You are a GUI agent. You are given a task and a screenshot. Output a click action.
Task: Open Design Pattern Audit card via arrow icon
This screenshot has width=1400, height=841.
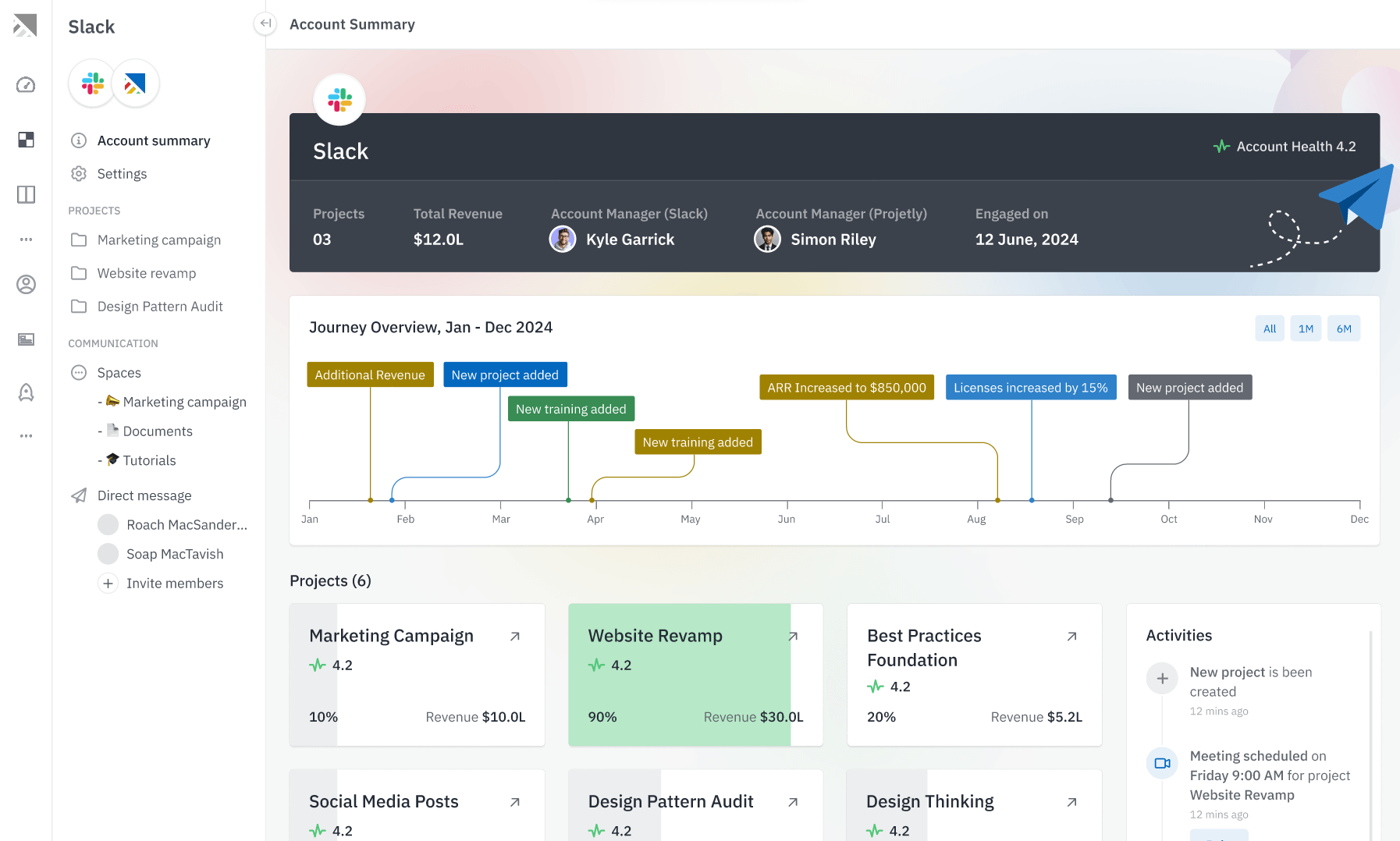[x=793, y=802]
